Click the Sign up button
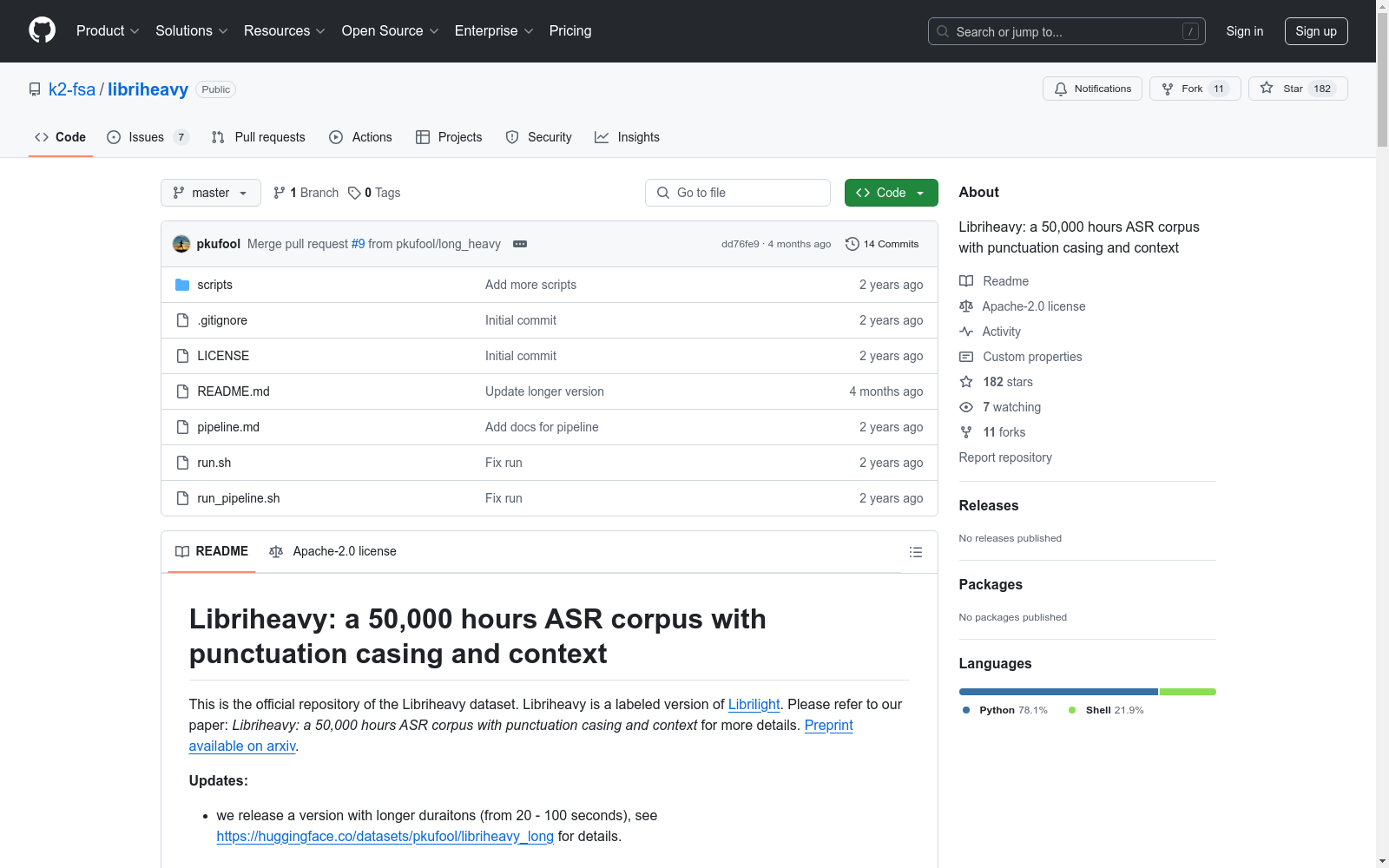This screenshot has width=1389, height=868. [1316, 31]
